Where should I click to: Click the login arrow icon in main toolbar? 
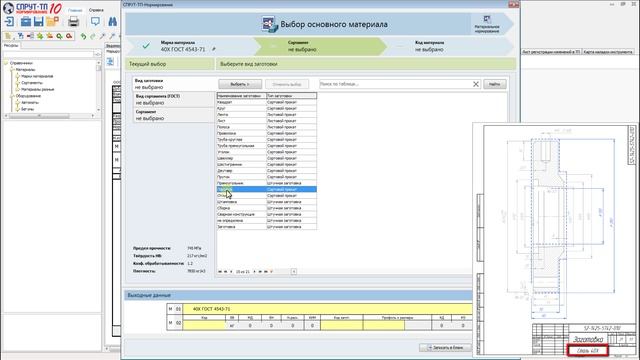pyautogui.click(x=9, y=21)
